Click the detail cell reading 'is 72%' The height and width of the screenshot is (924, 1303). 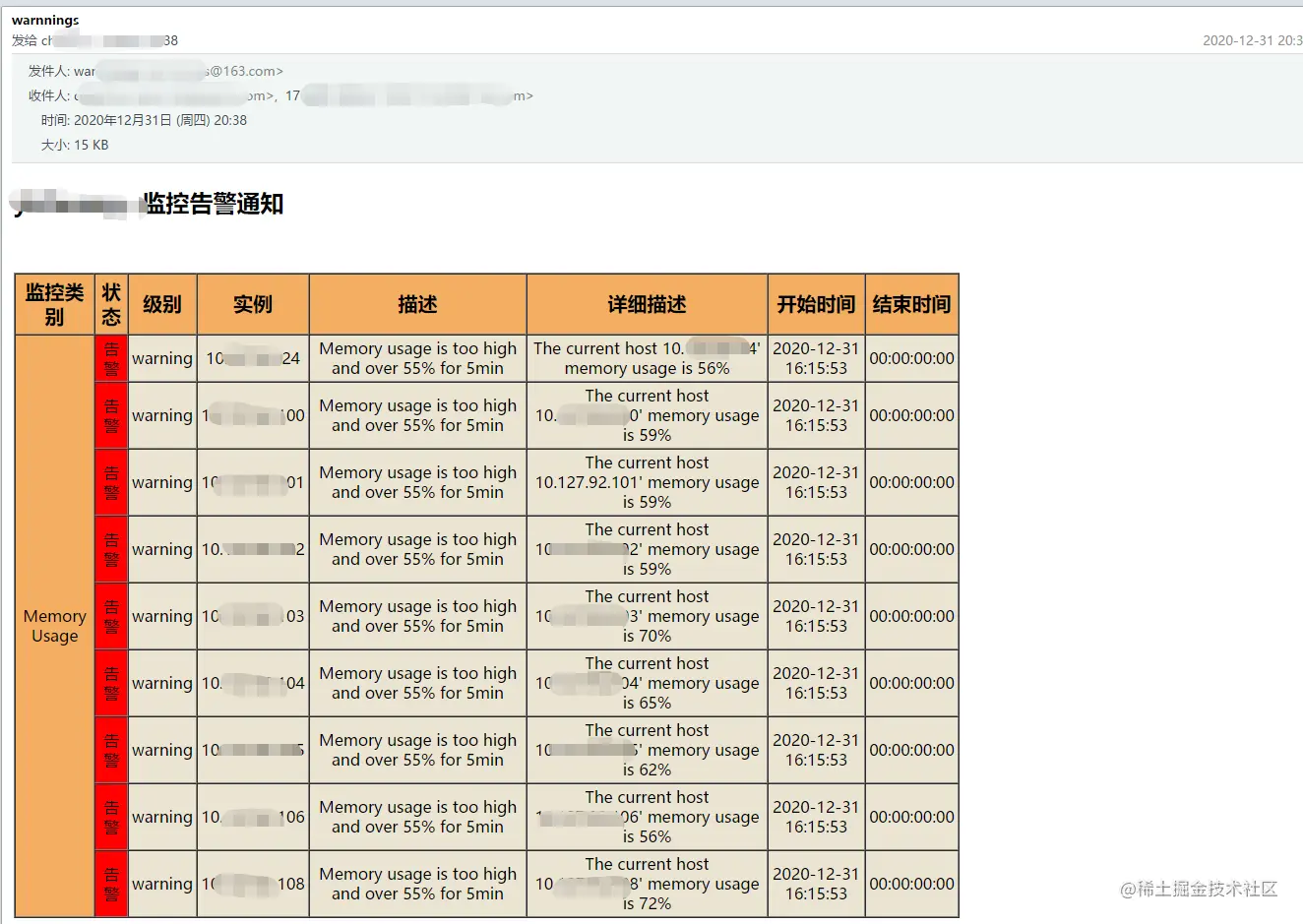[647, 884]
